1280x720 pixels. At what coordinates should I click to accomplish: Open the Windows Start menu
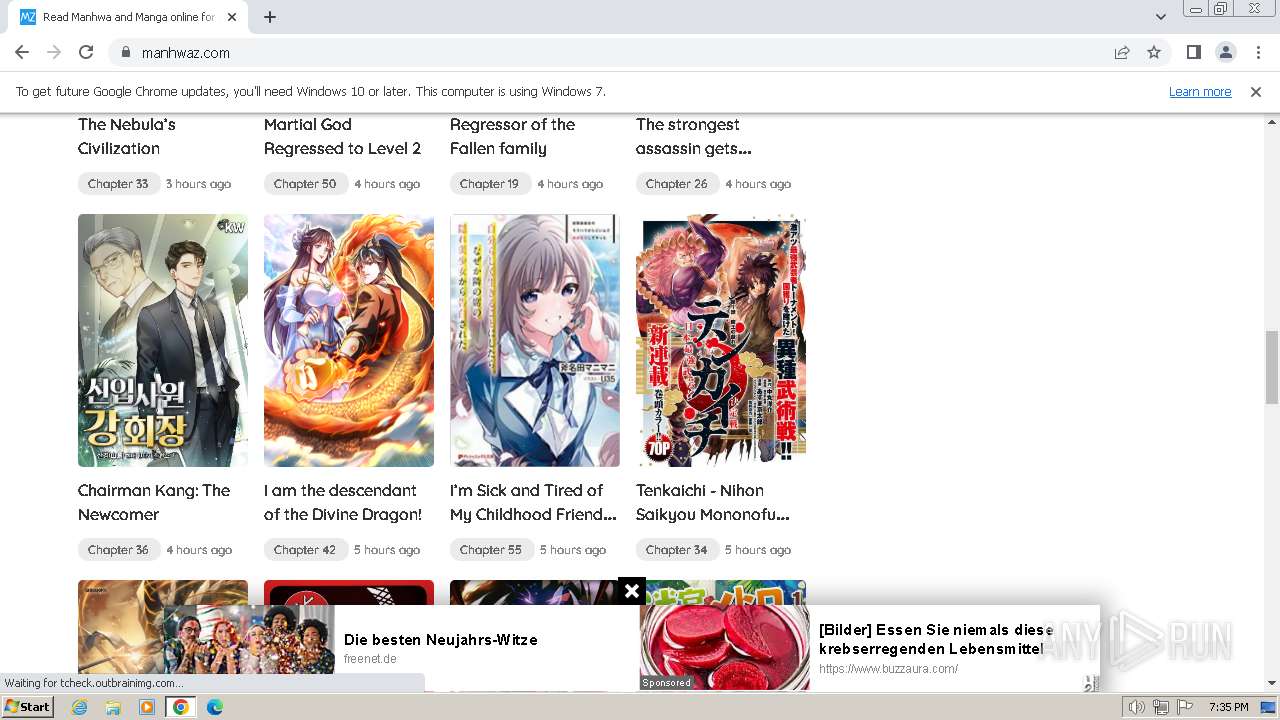click(x=28, y=707)
